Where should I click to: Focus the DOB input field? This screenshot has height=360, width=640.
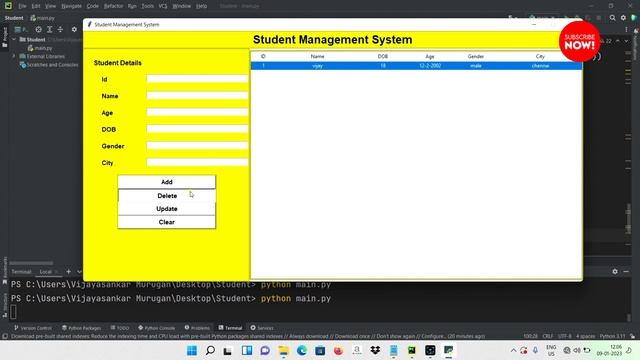pyautogui.click(x=197, y=129)
